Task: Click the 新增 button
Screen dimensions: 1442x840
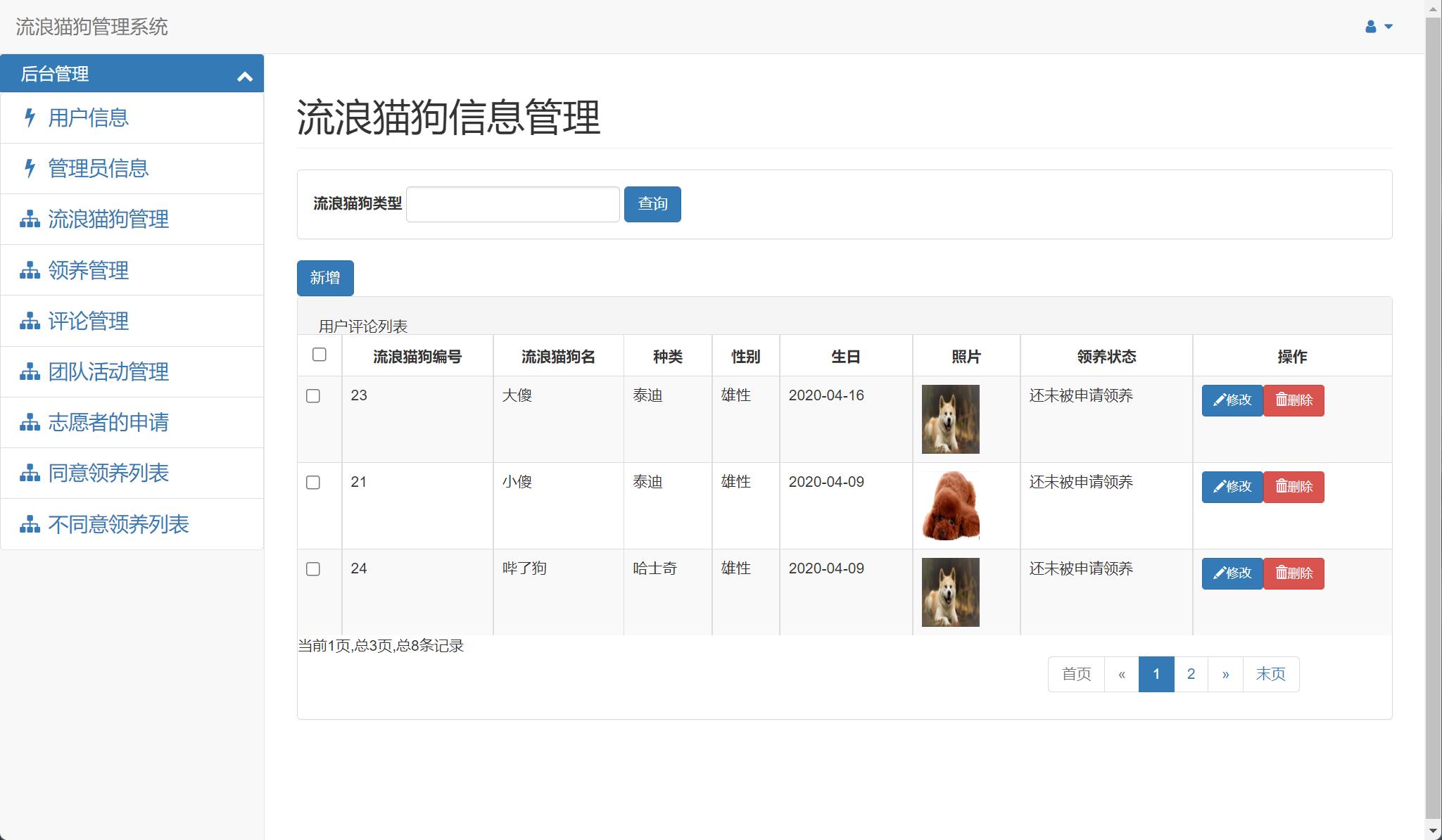Action: (325, 278)
